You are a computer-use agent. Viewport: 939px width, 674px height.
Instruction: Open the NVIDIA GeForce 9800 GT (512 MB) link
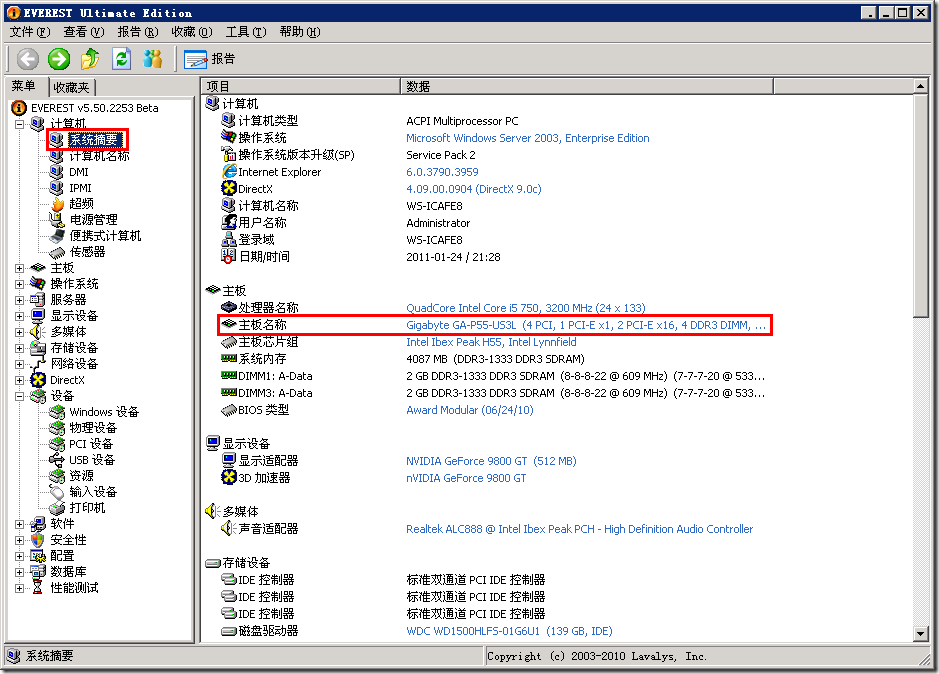pyautogui.click(x=491, y=461)
